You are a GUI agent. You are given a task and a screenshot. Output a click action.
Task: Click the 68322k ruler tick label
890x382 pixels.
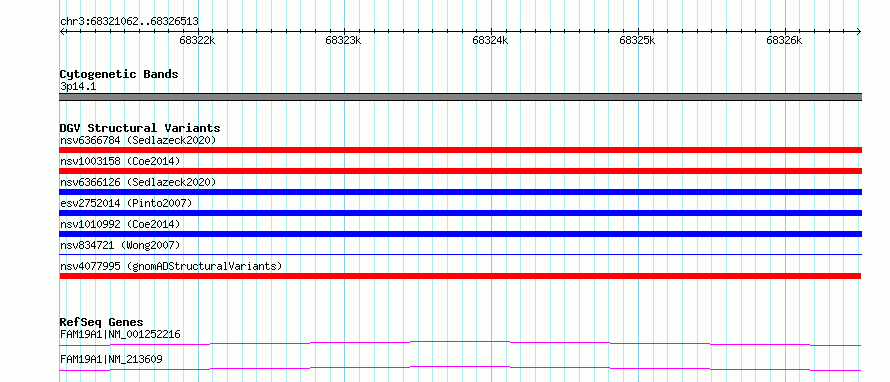197,40
